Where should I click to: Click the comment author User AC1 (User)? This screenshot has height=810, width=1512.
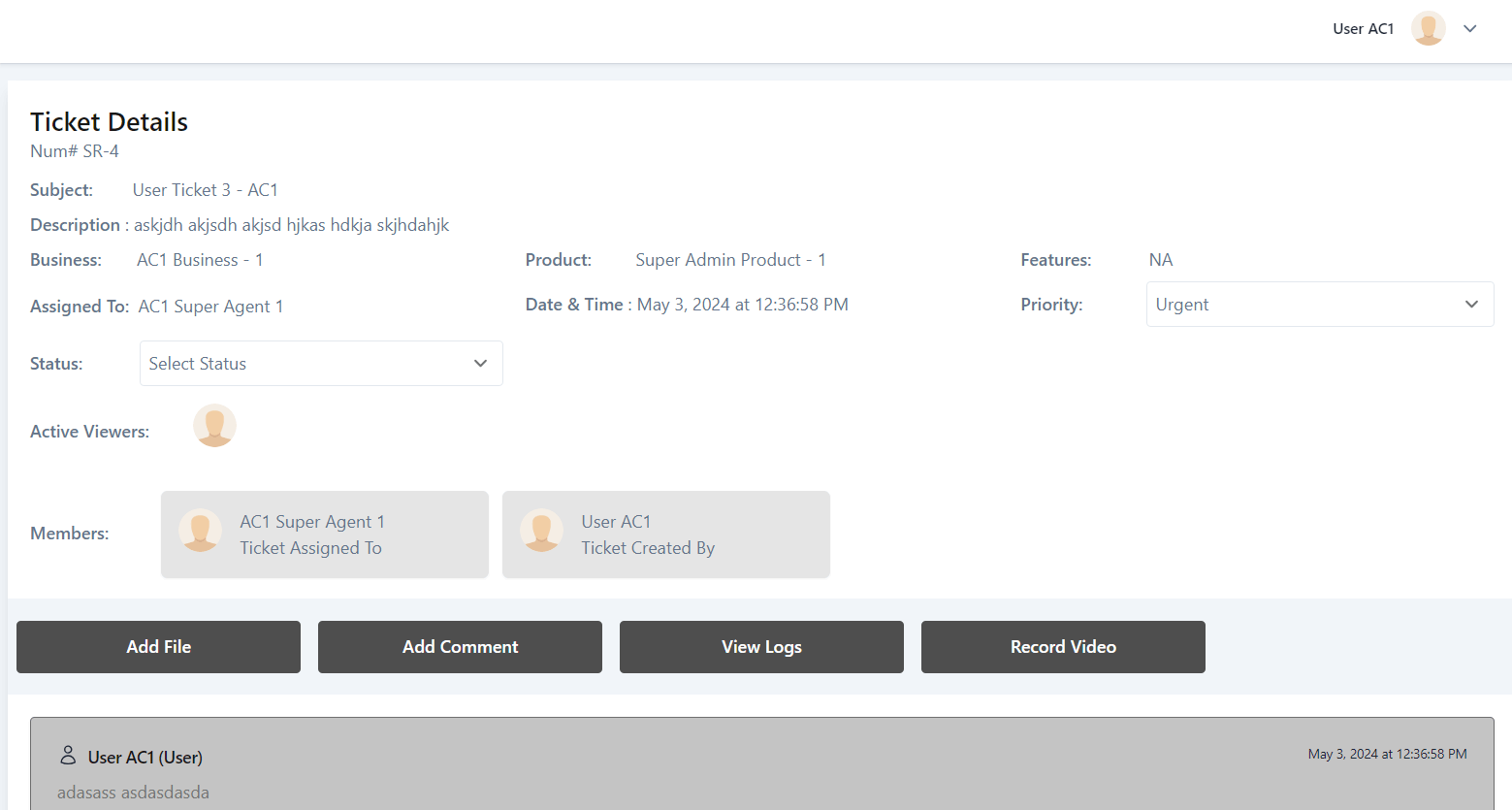[x=145, y=758]
